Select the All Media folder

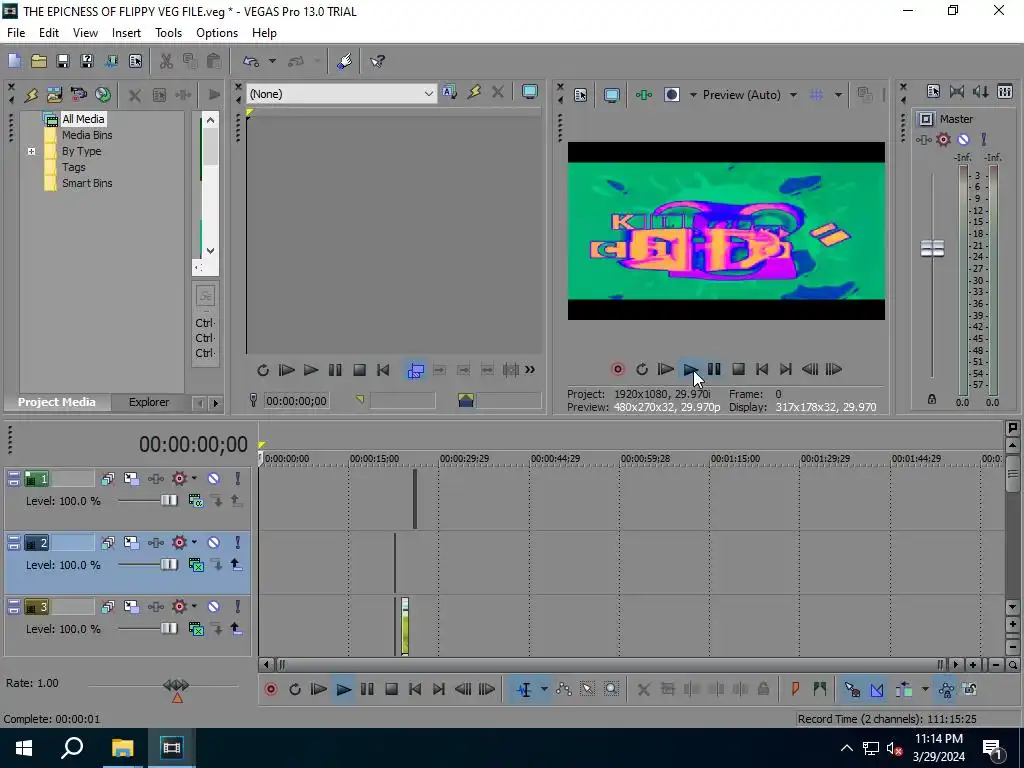[x=83, y=119]
